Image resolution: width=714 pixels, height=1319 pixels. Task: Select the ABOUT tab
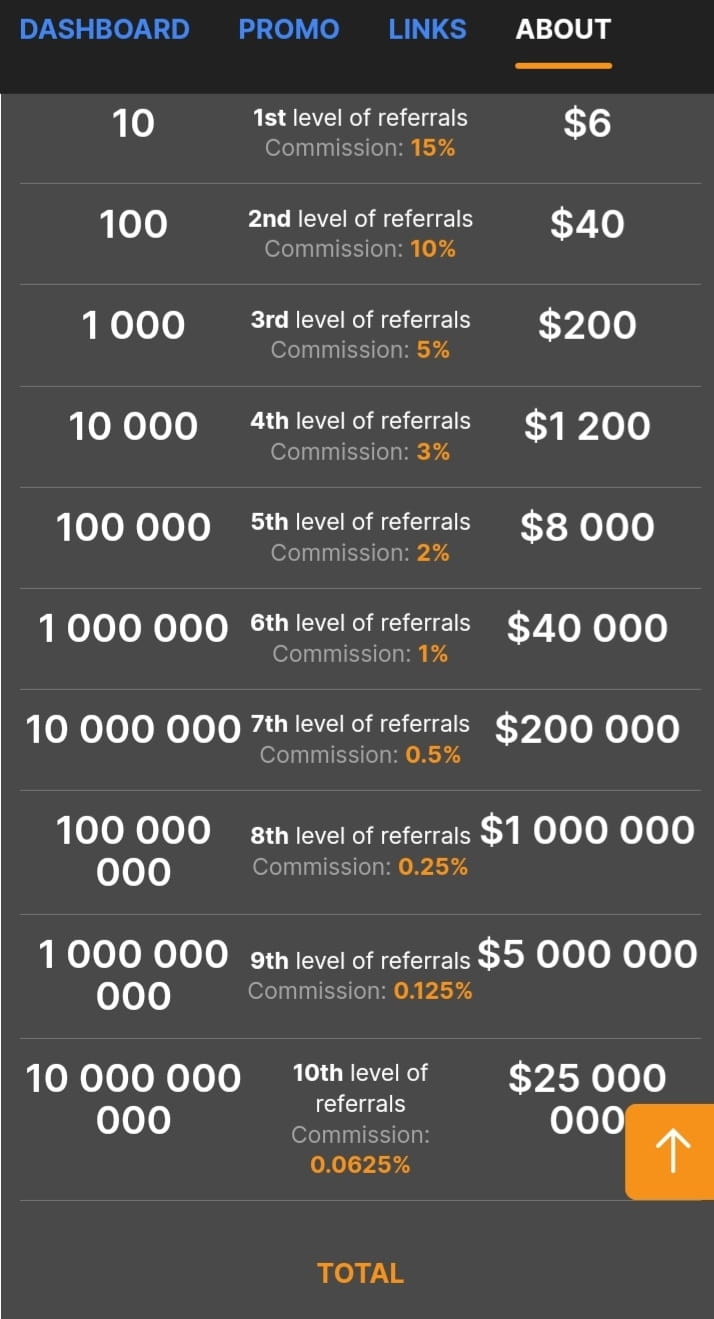[562, 29]
